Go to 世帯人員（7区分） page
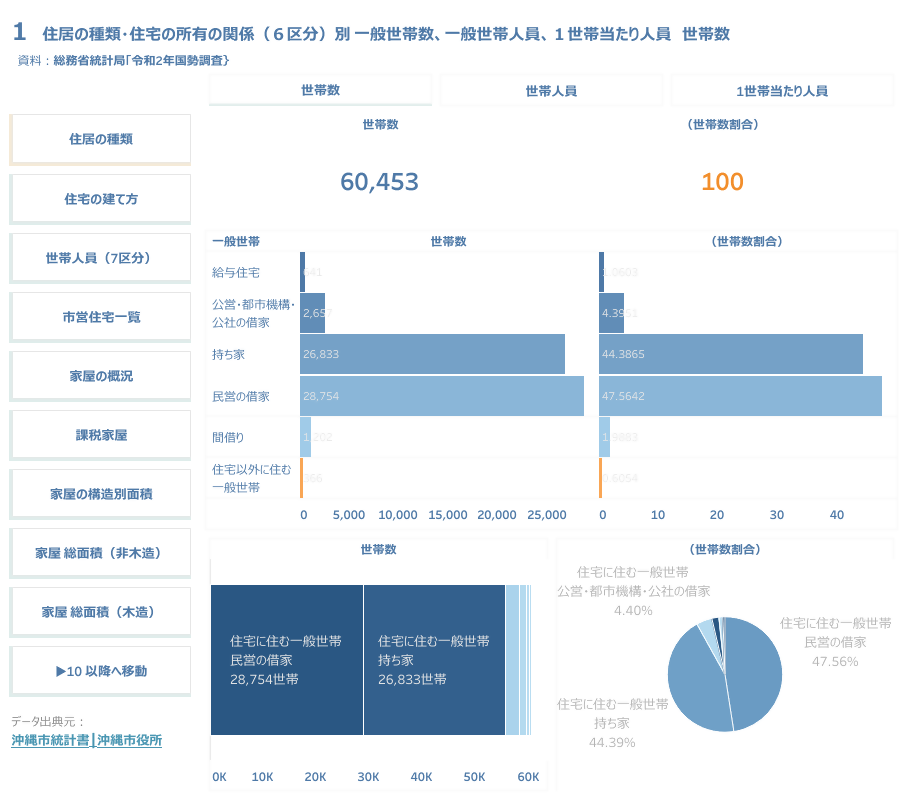The height and width of the screenshot is (799, 899). click(100, 258)
